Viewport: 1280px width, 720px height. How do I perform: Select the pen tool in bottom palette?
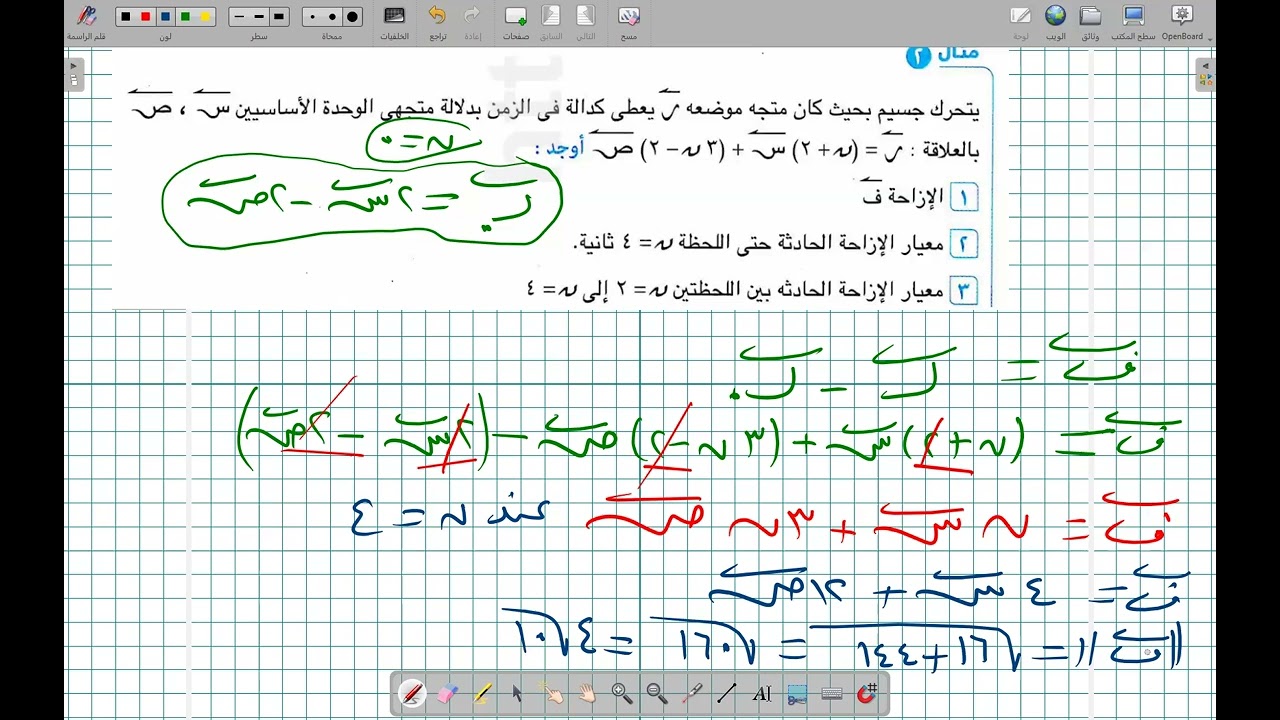412,692
